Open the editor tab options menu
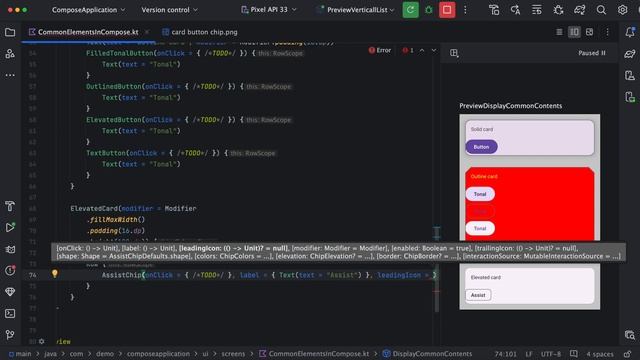The height and width of the screenshot is (360, 640). coord(607,32)
